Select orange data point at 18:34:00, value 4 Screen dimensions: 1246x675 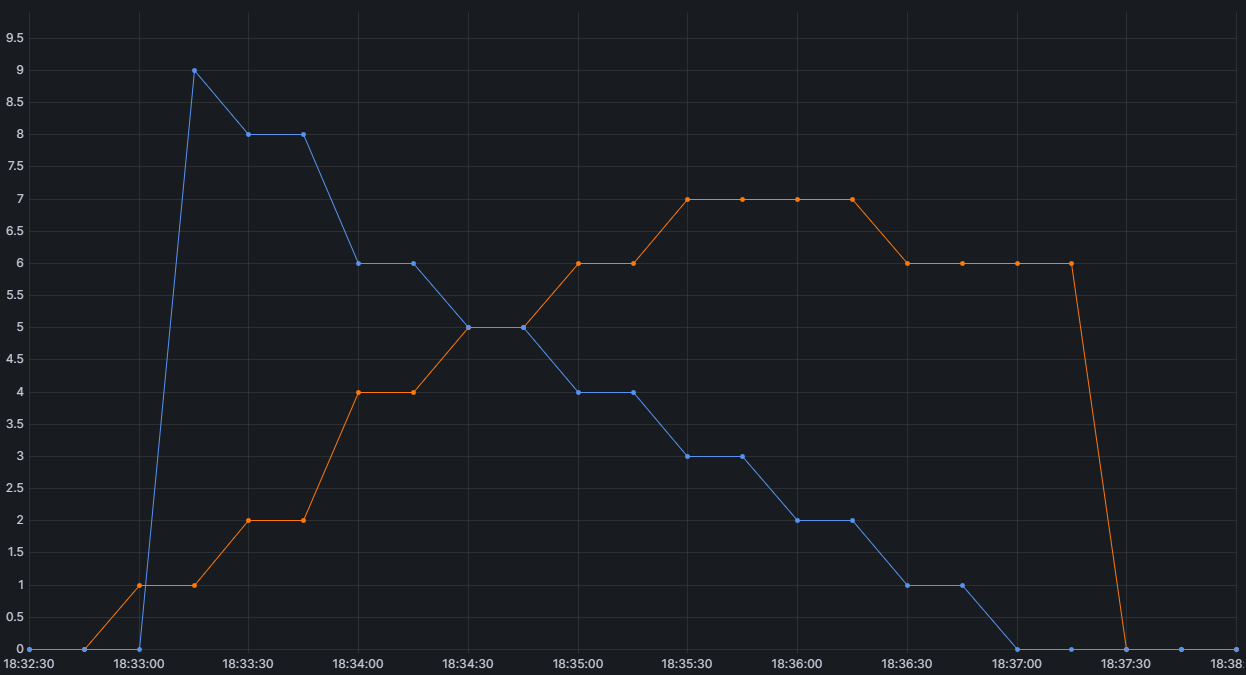click(x=358, y=392)
